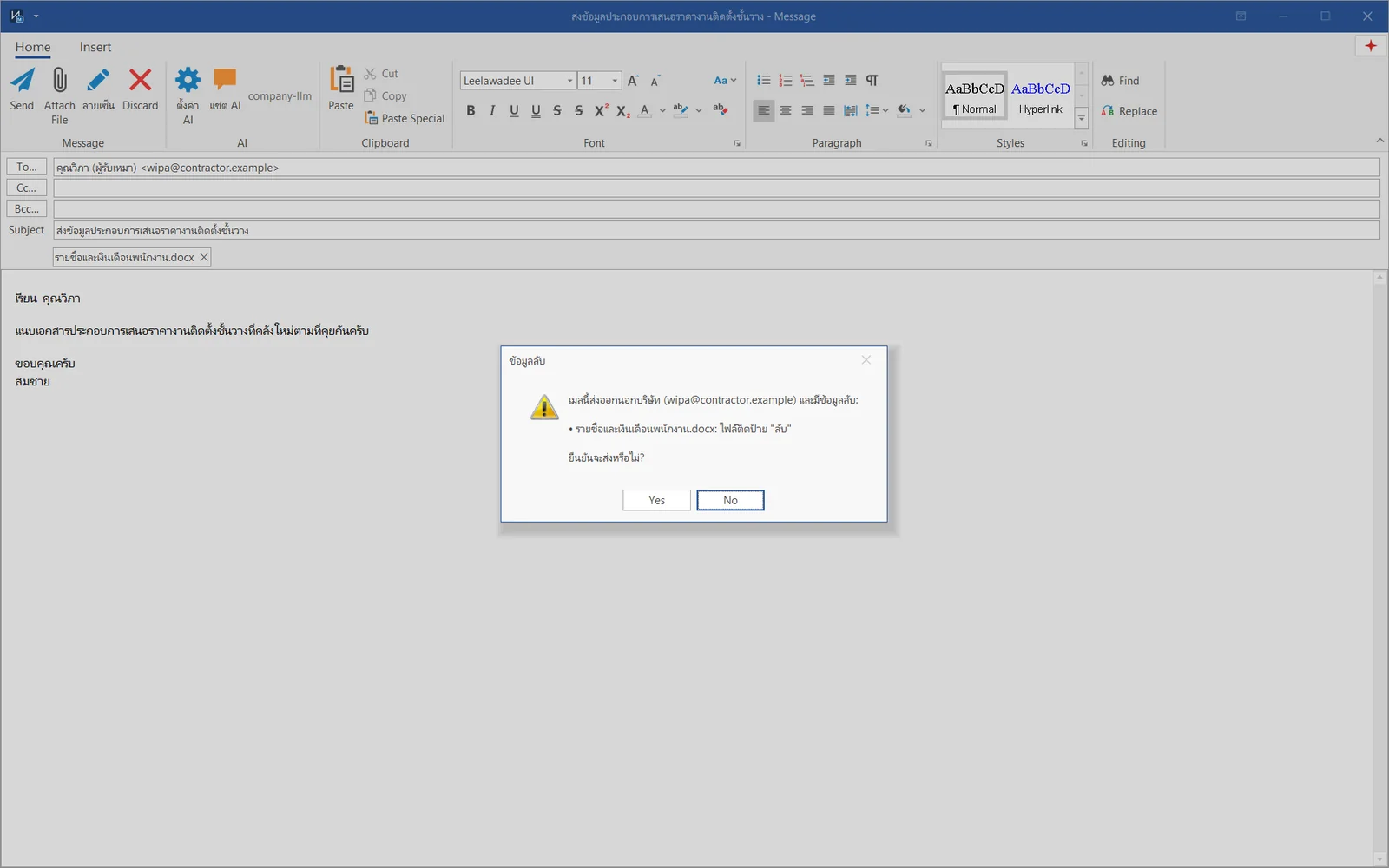Toggle subscript formatting

(x=622, y=110)
